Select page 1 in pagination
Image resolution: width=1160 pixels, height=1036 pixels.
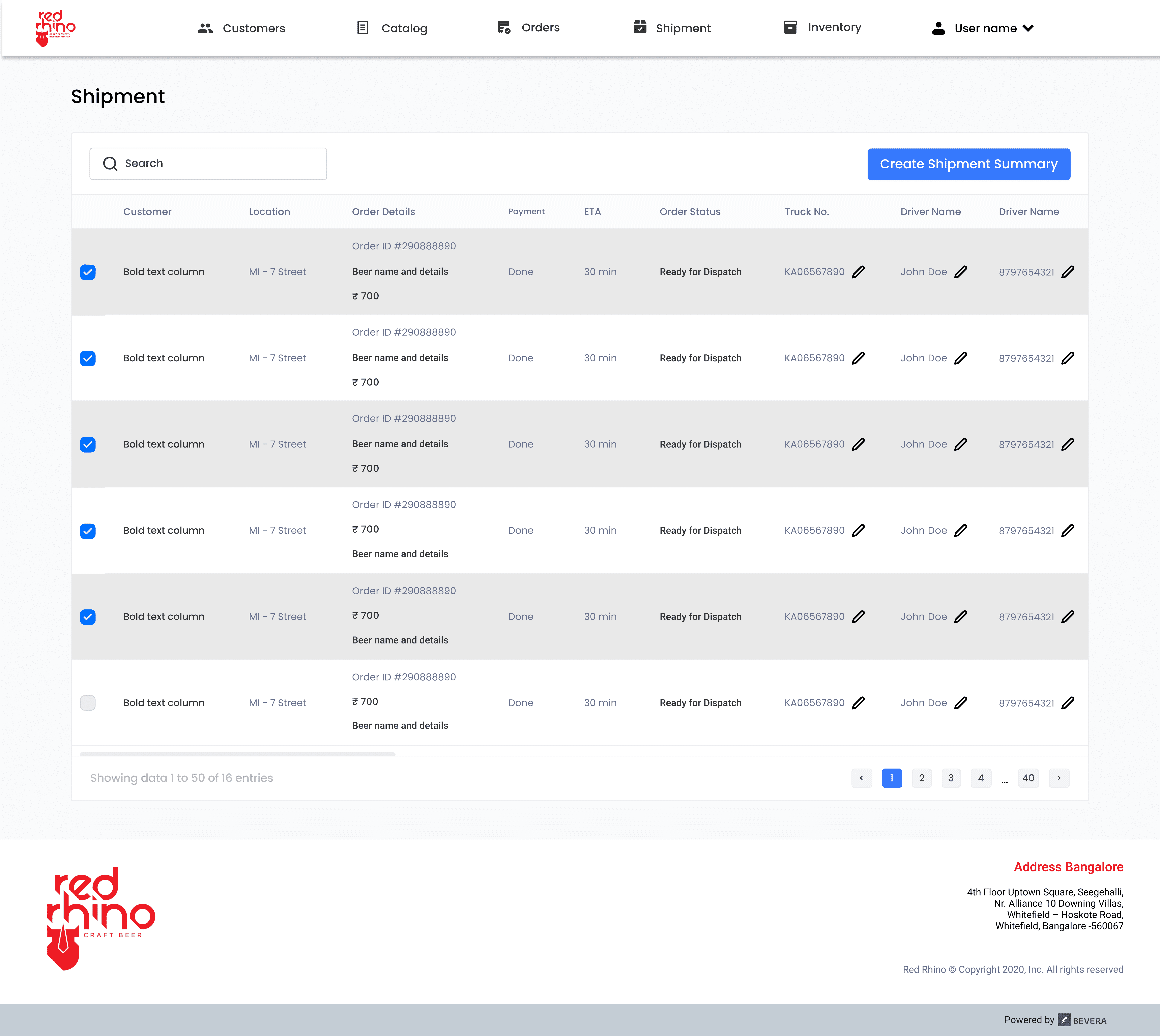pyautogui.click(x=892, y=778)
